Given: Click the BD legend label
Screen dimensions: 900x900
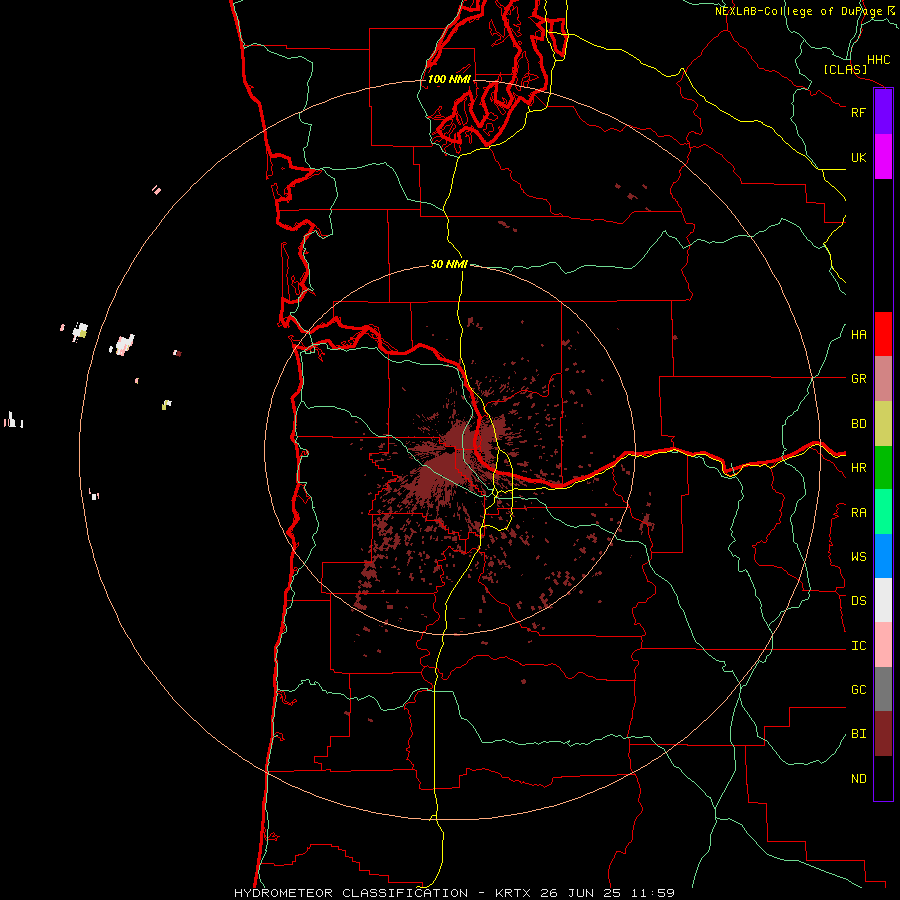Looking at the screenshot, I should [x=859, y=424].
